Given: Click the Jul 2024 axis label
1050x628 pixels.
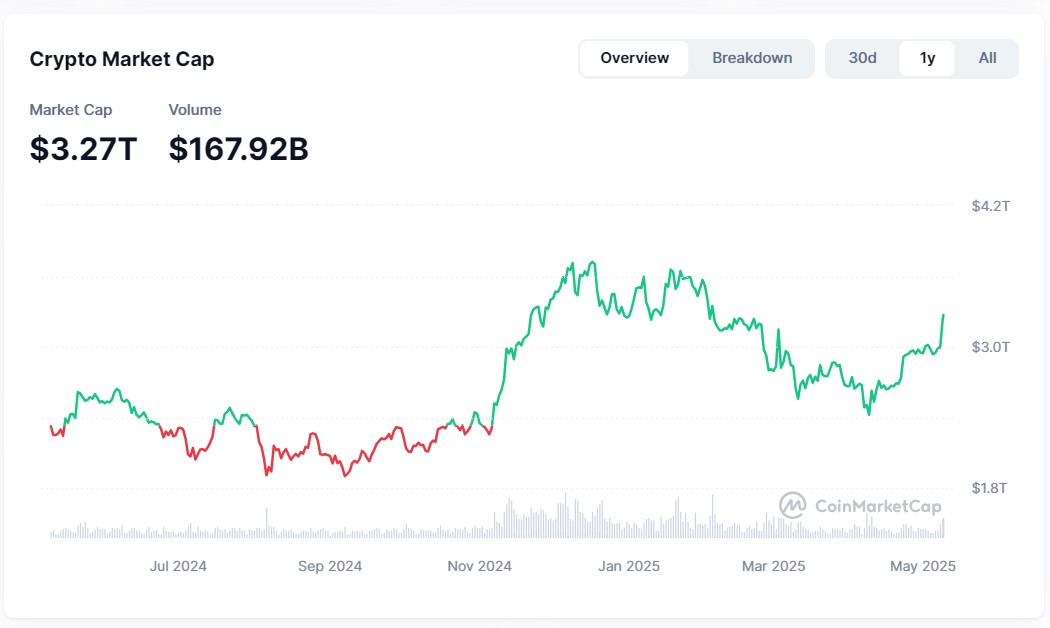Looking at the screenshot, I should pos(178,566).
